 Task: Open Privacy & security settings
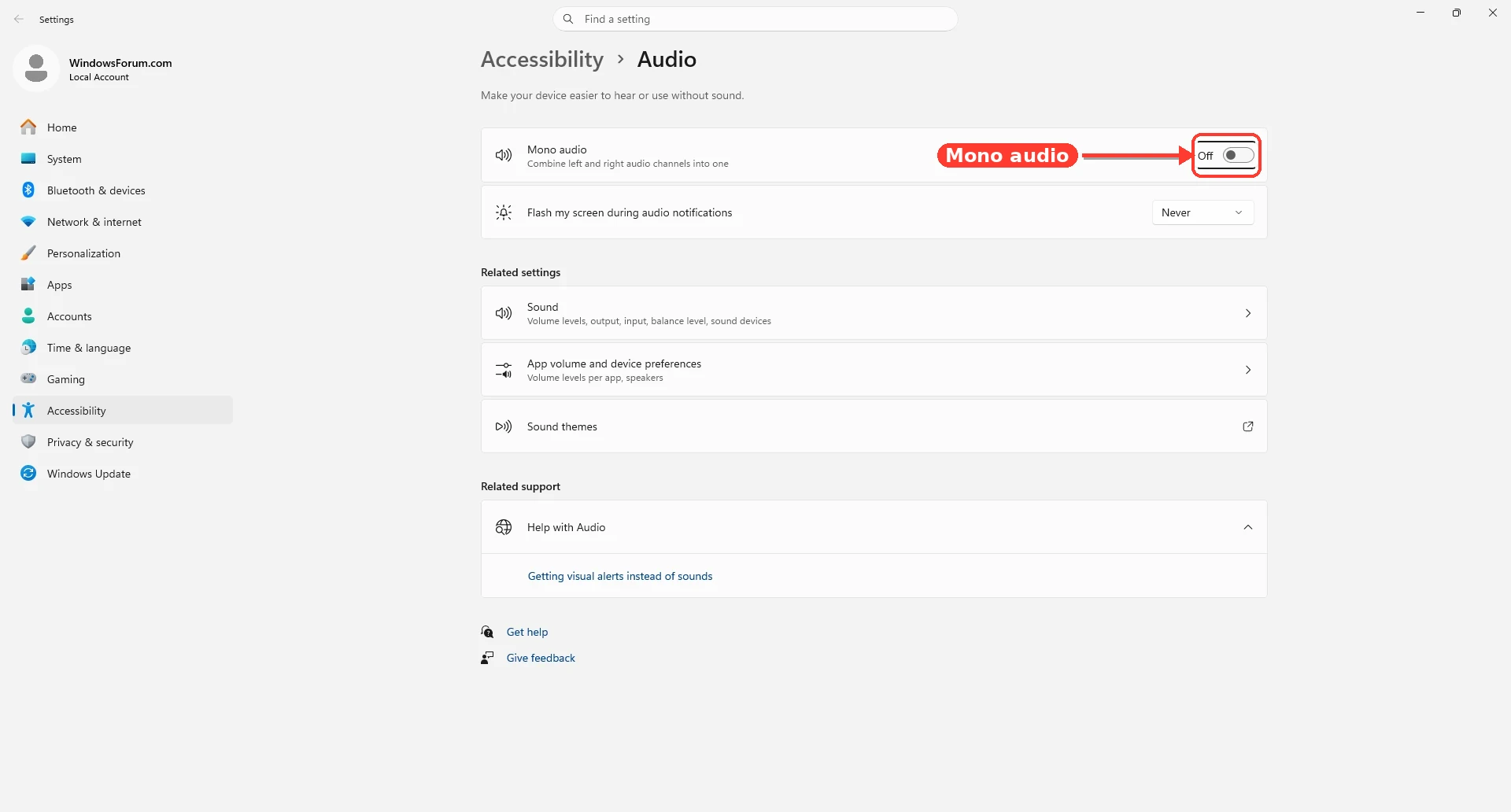123,442
